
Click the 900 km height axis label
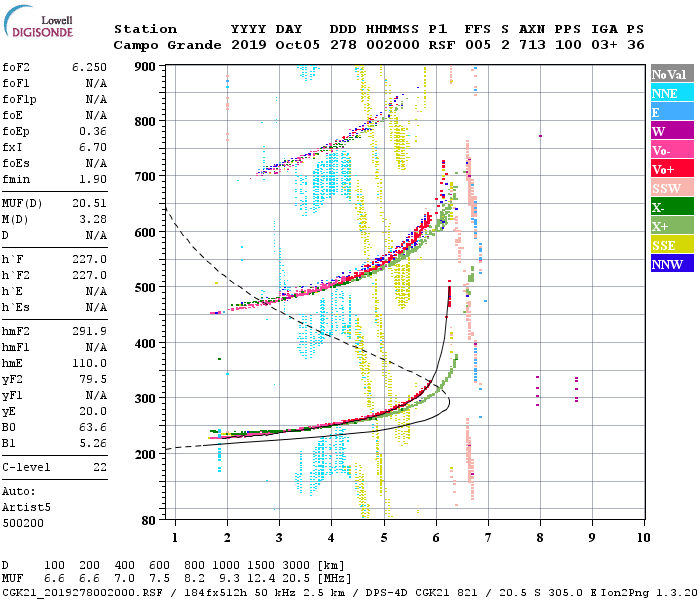[x=145, y=67]
